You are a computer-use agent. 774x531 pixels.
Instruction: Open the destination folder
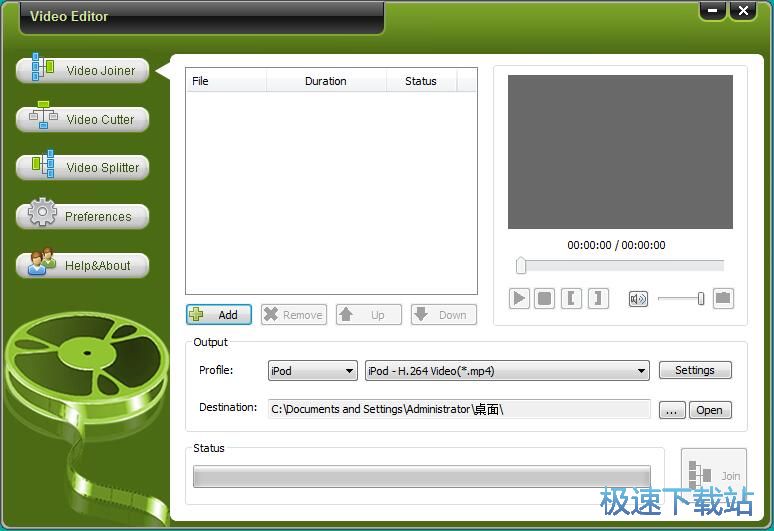(710, 410)
